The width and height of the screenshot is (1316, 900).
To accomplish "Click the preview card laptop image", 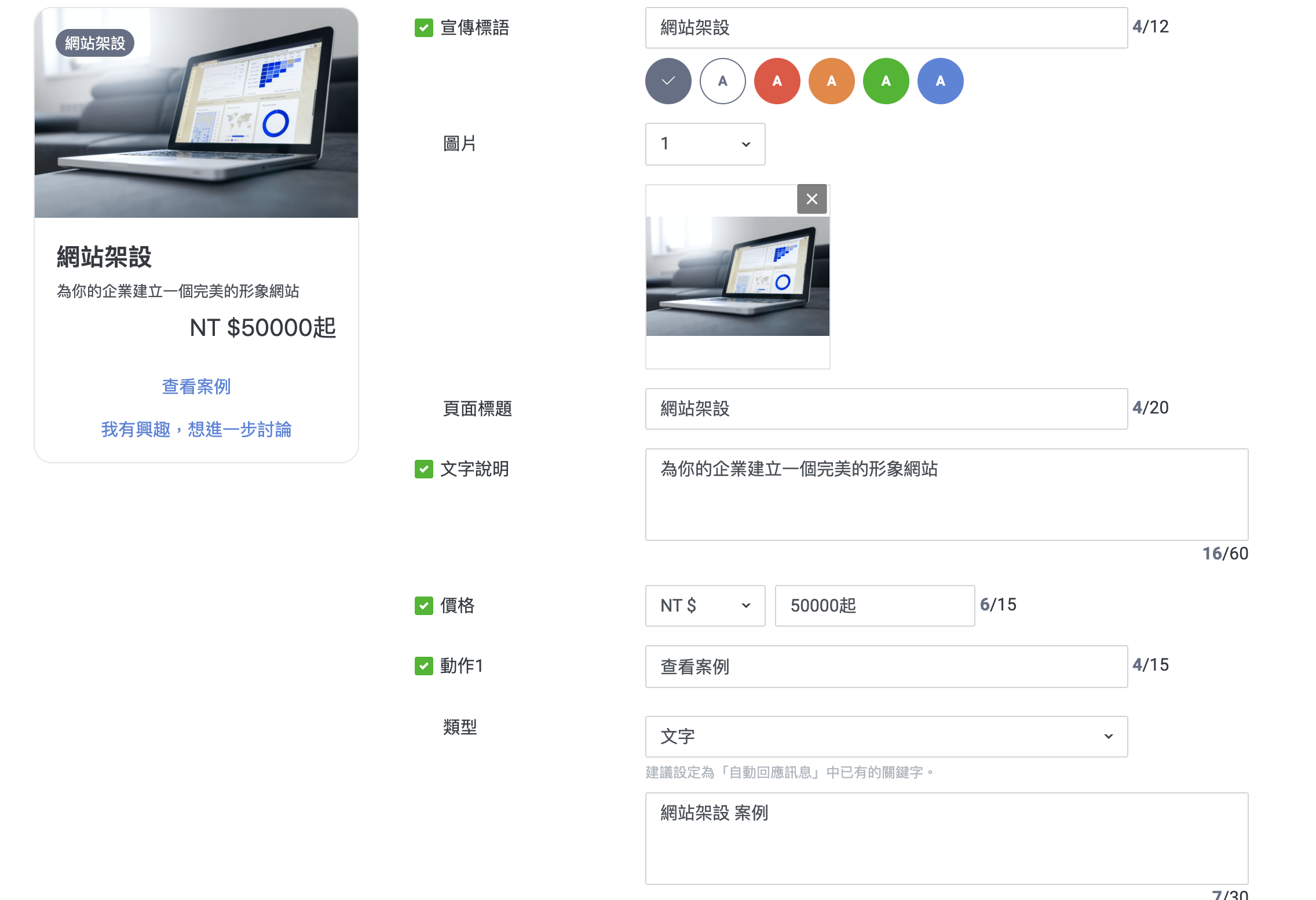I will pos(196,113).
